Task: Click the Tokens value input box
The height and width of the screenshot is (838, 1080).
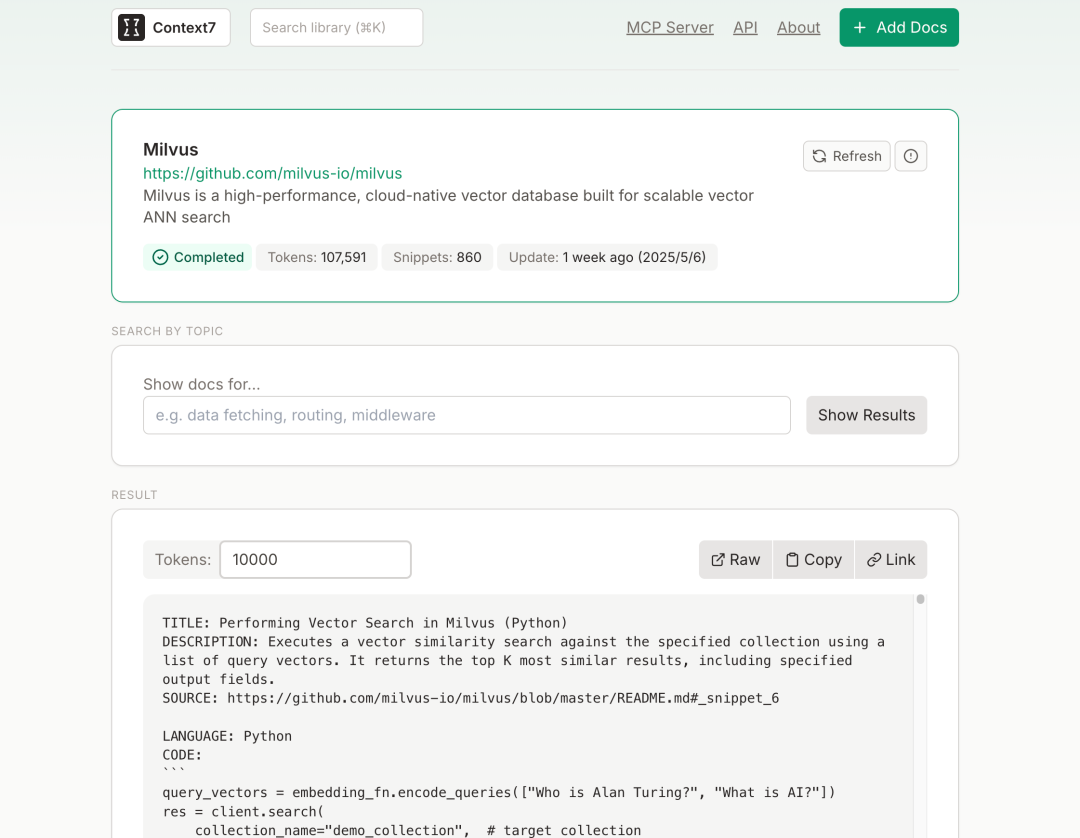Action: [x=315, y=560]
